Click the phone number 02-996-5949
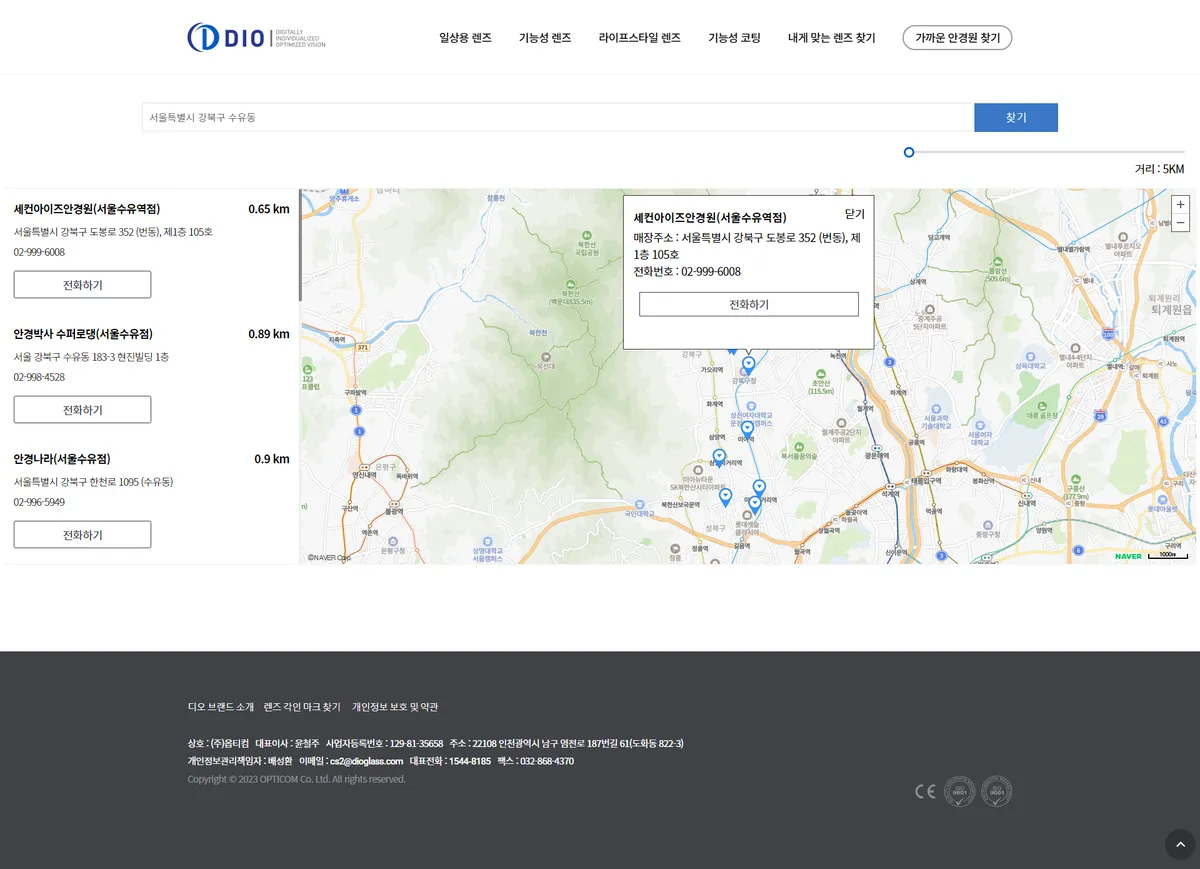Screen dimensions: 1200x869 pyautogui.click(x=39, y=502)
